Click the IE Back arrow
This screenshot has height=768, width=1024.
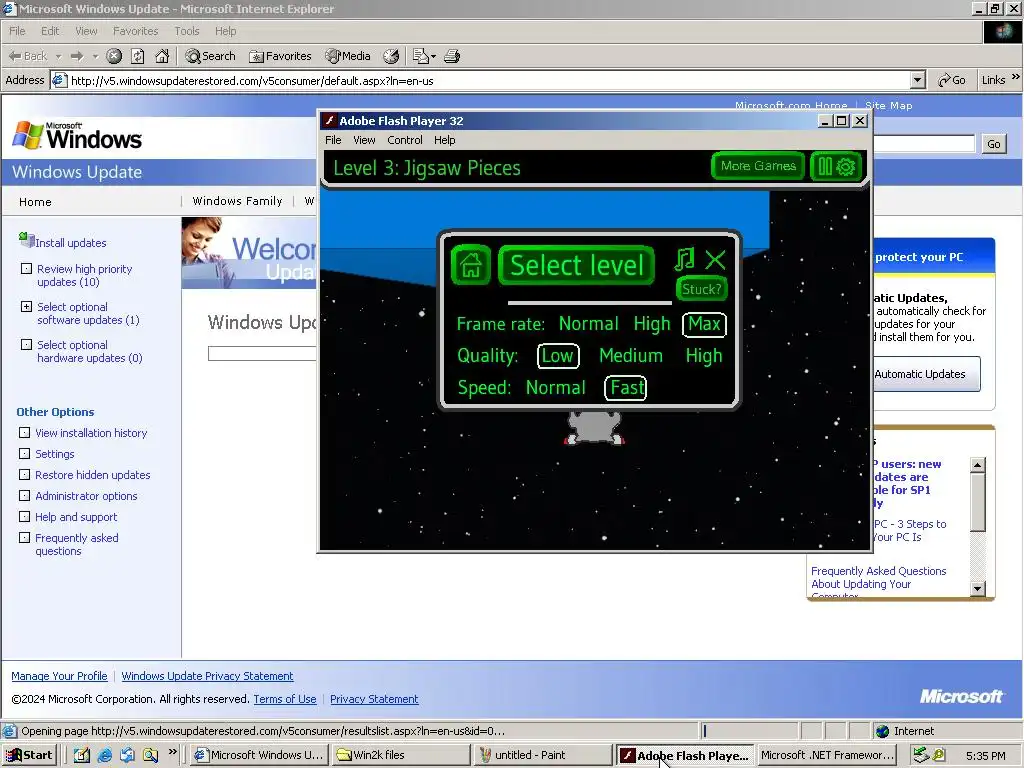[27, 56]
